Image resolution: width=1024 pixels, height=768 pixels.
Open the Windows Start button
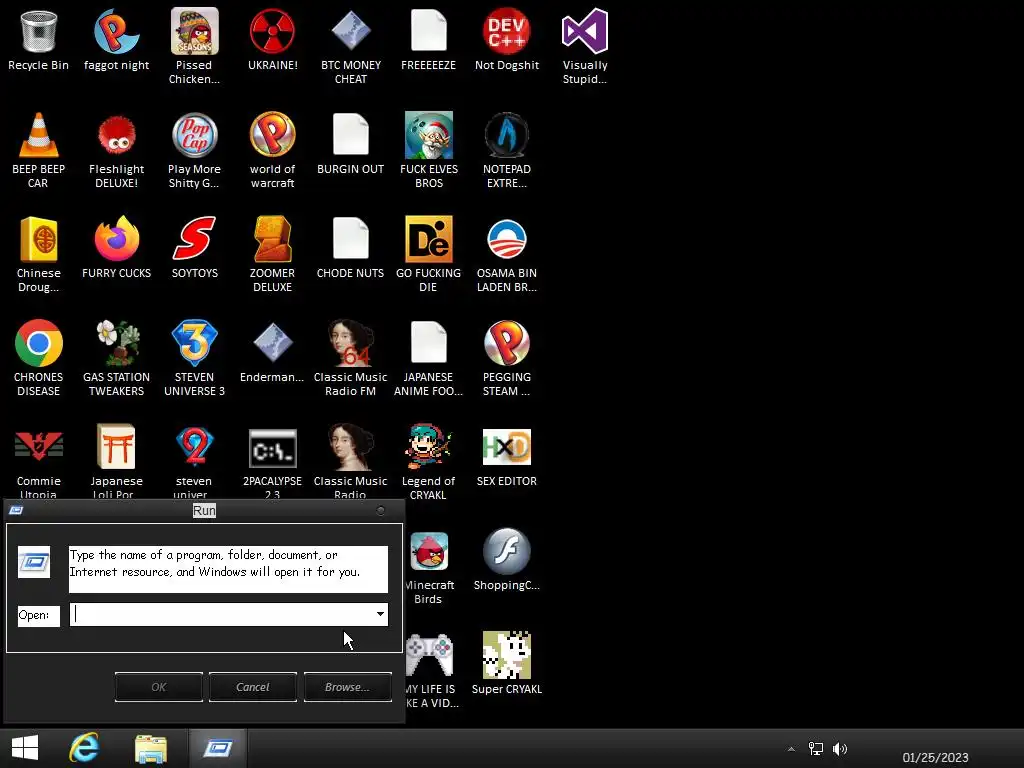[25, 748]
